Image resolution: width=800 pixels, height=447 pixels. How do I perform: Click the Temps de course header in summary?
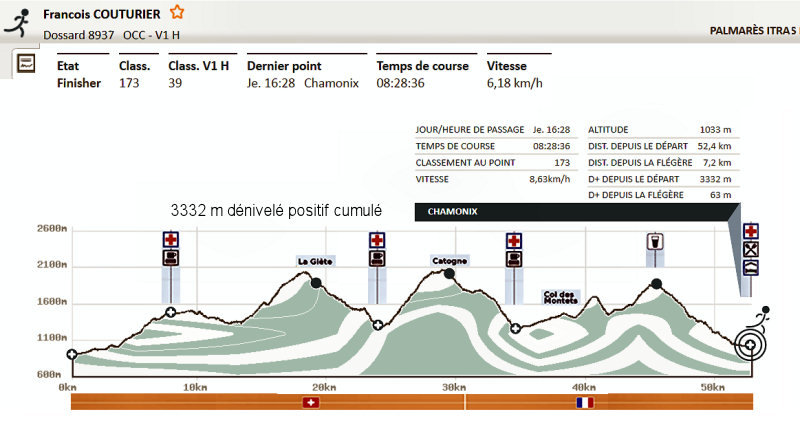(x=422, y=66)
